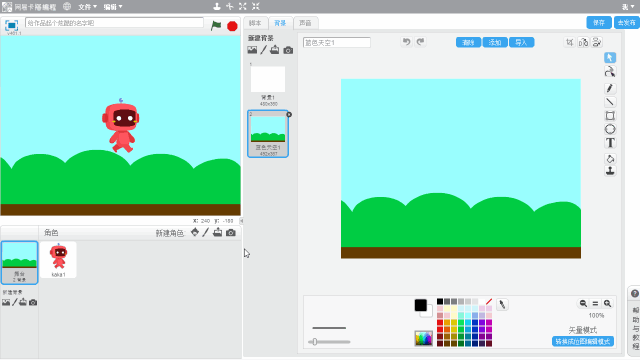Click the white background color swatch
Viewport: 640px width, 360px height.
[x=429, y=313]
